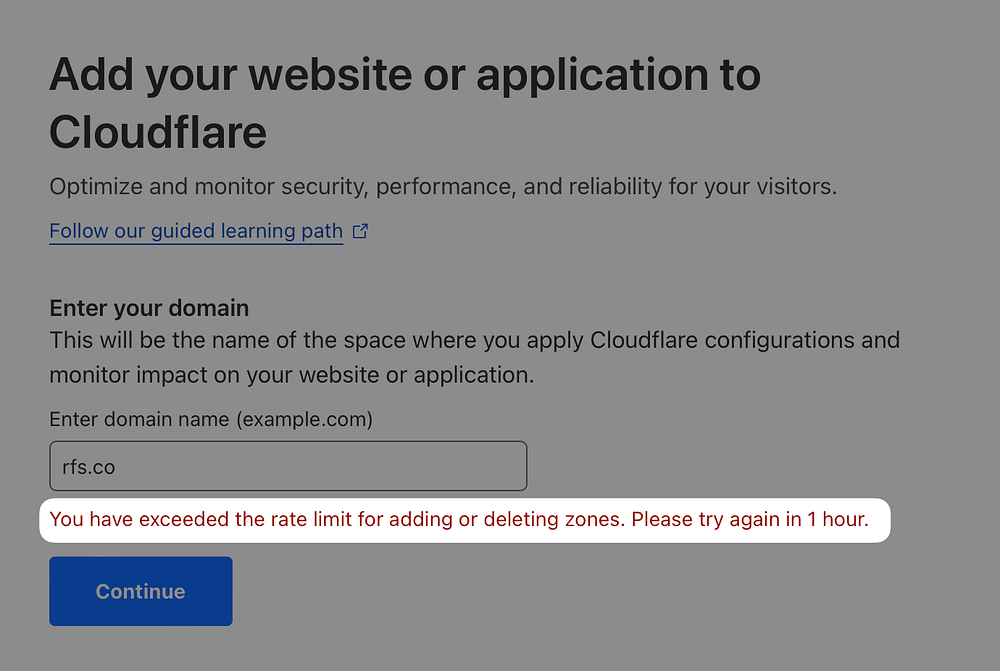Click the rfs.co text in the domain field
Image resolution: width=1000 pixels, height=671 pixels.
pos(88,467)
